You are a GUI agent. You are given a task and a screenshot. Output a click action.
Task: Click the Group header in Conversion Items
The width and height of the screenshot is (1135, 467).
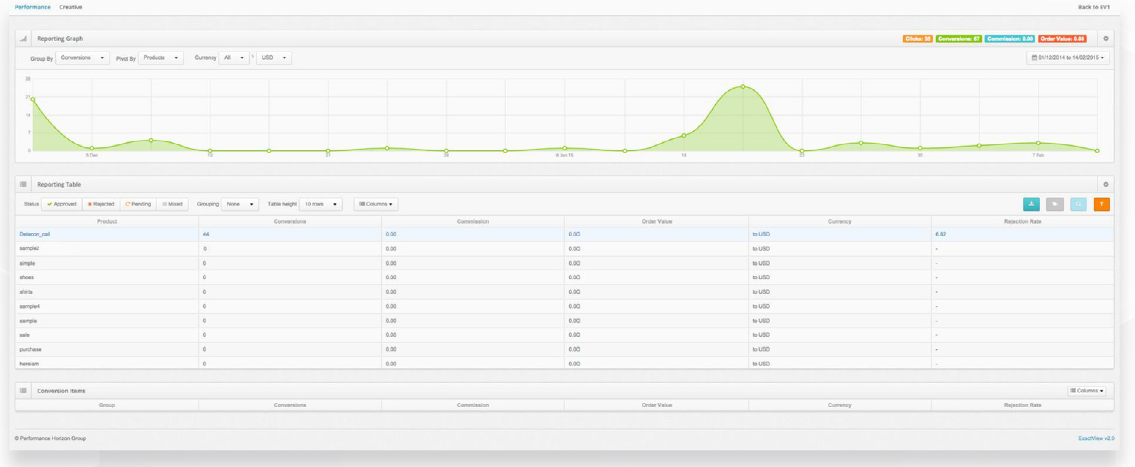[107, 405]
